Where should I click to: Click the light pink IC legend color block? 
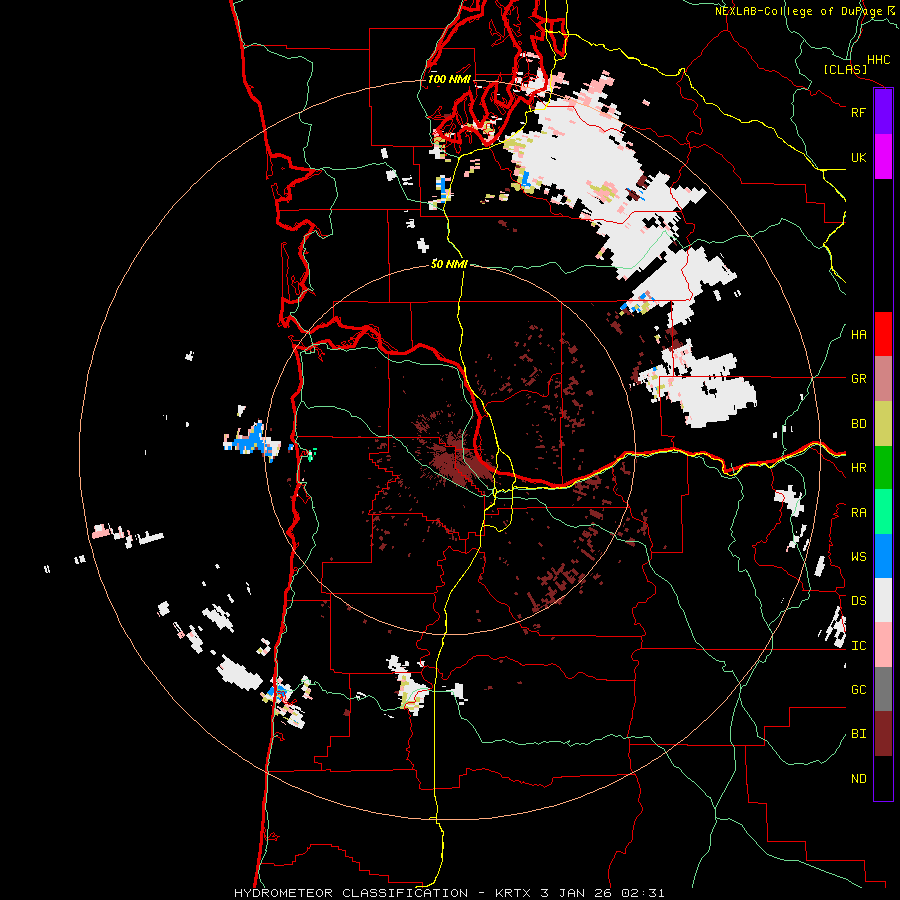[883, 645]
